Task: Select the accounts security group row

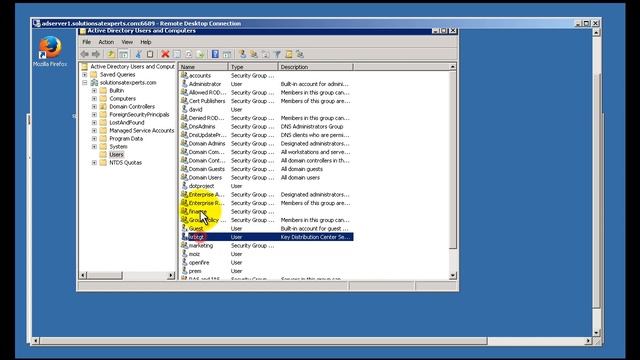Action: (266, 76)
